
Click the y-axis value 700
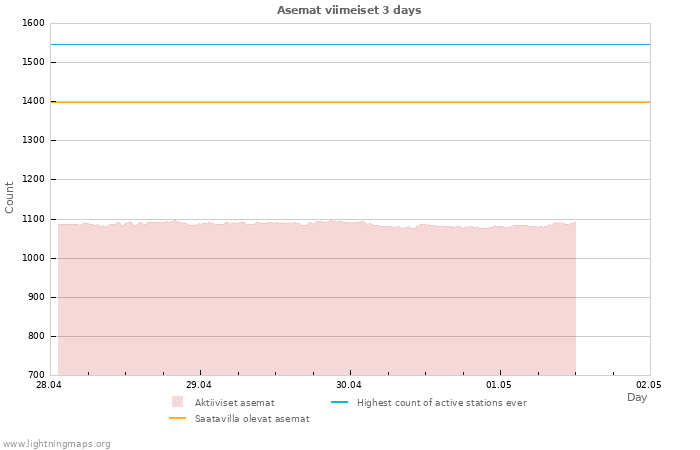tap(36, 375)
